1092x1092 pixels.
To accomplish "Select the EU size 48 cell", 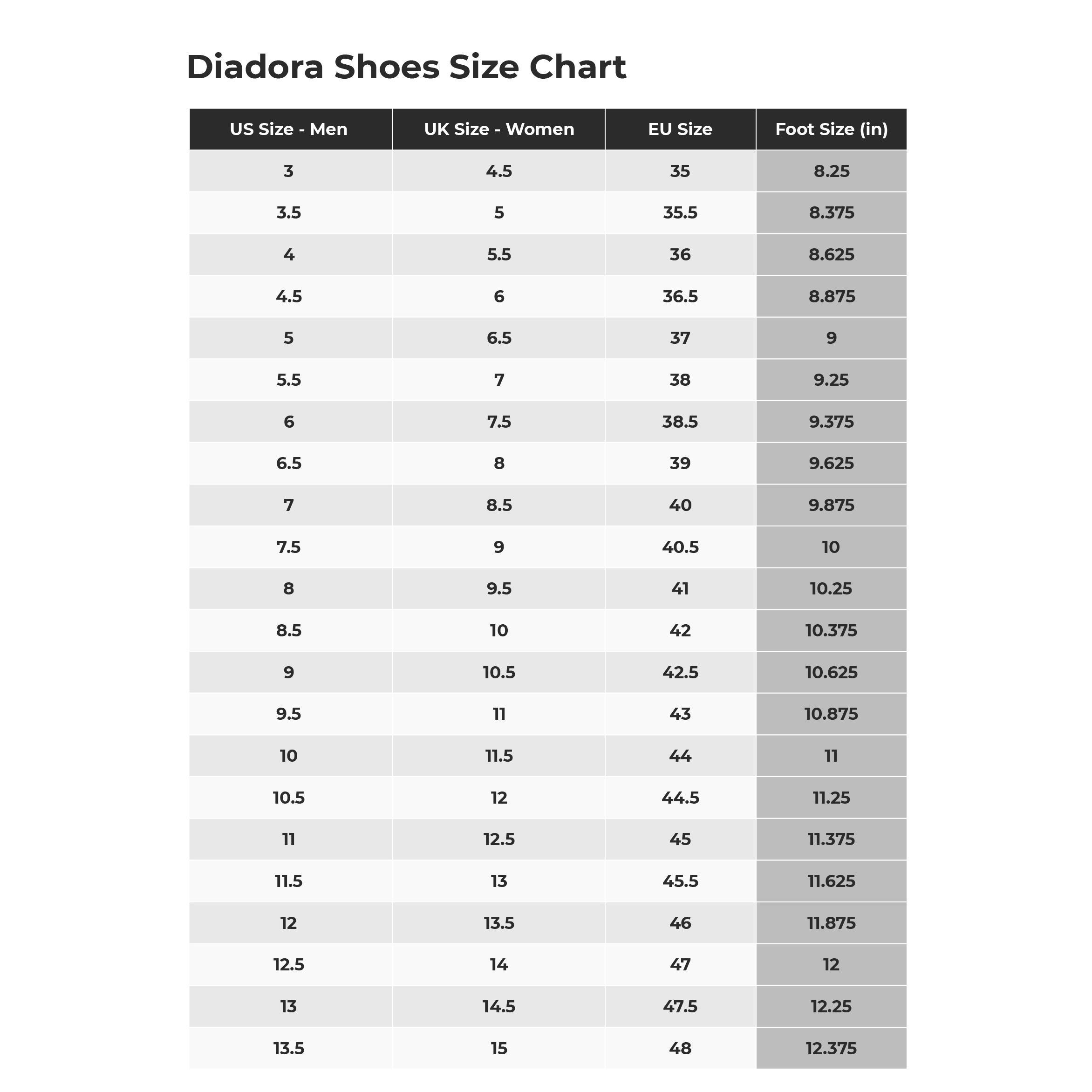I will (x=680, y=1049).
